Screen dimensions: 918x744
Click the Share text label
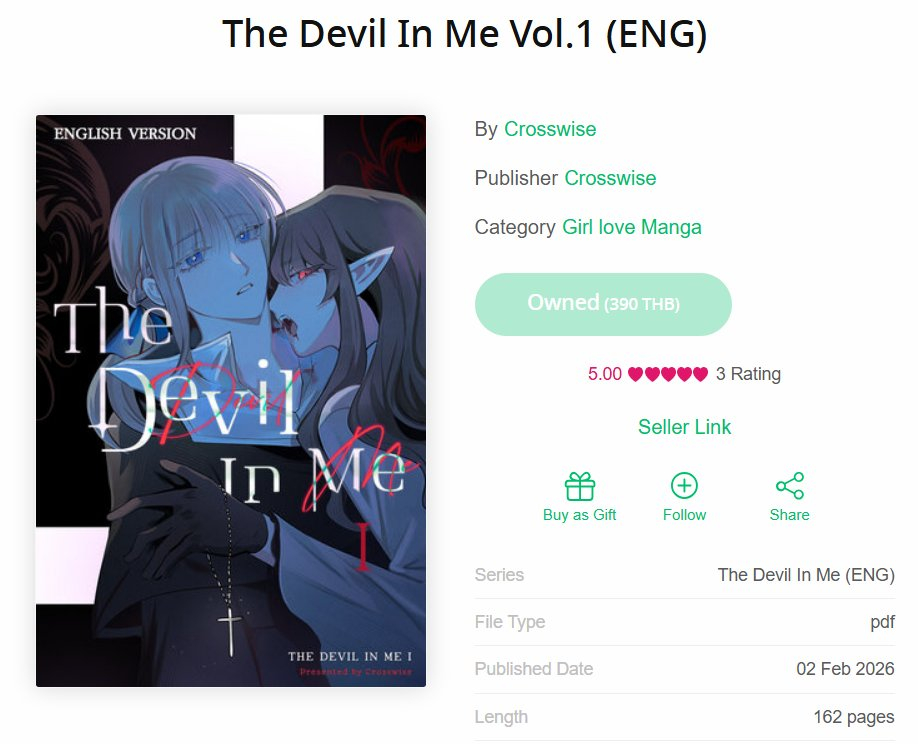[790, 515]
